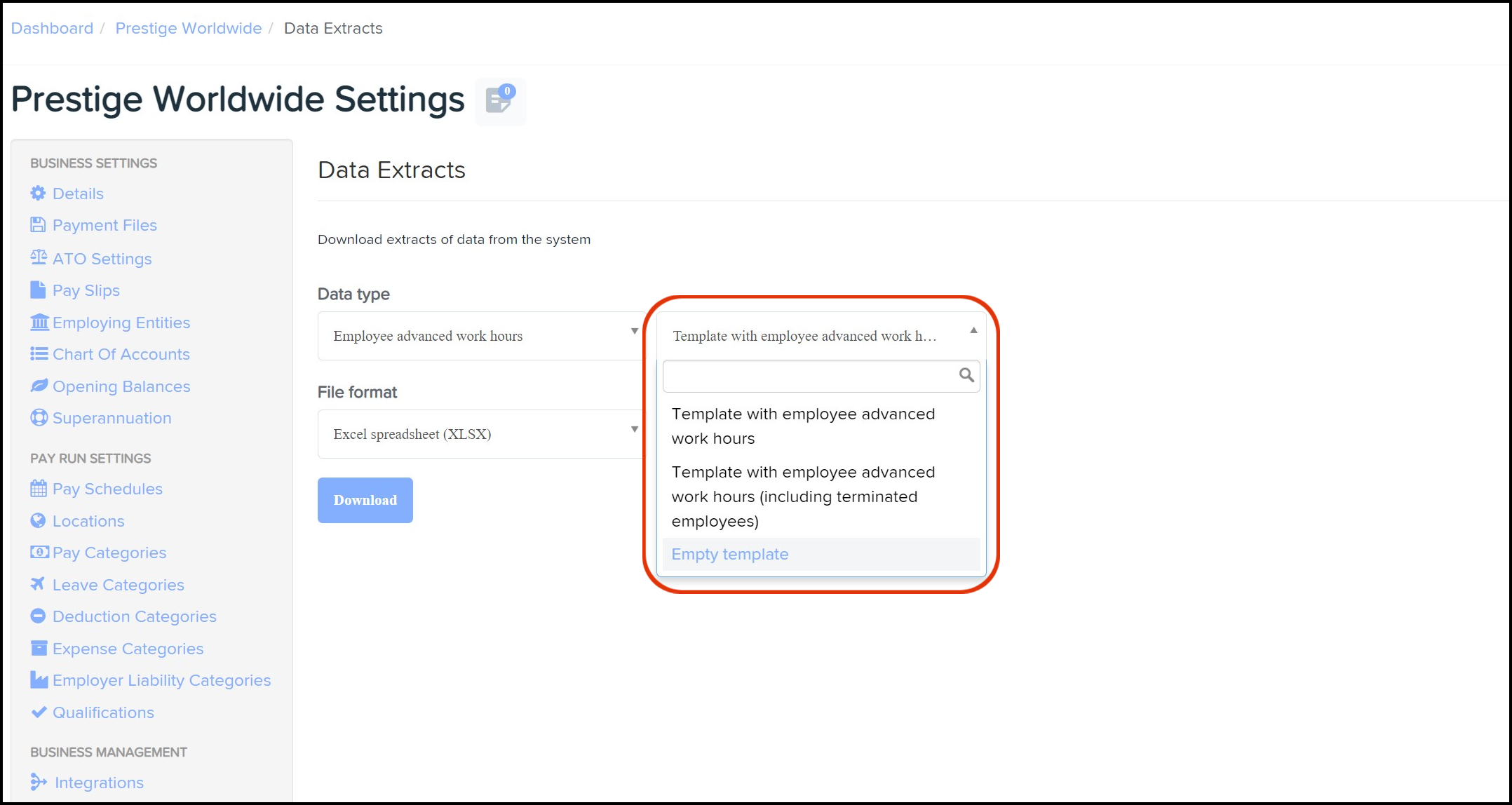Click the gear icon next to Details
The height and width of the screenshot is (805, 1512).
click(x=38, y=194)
